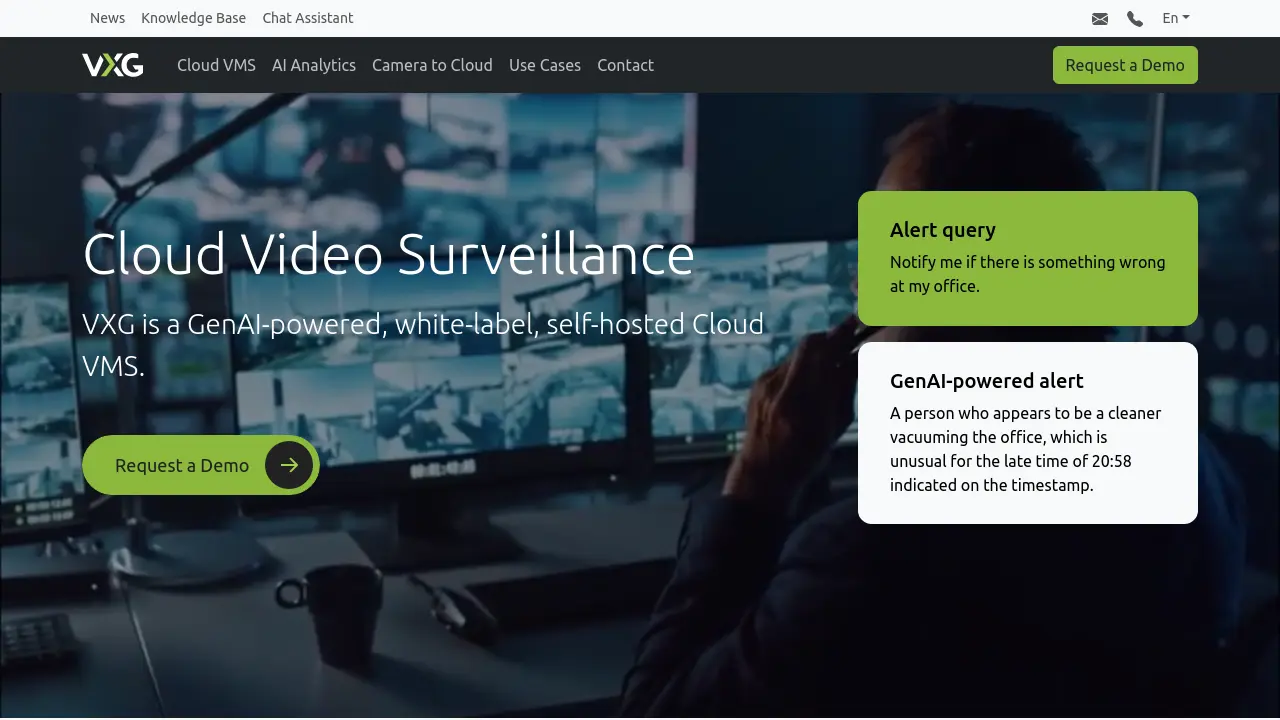
Task: Open the Chat Assistant link
Action: 308,18
